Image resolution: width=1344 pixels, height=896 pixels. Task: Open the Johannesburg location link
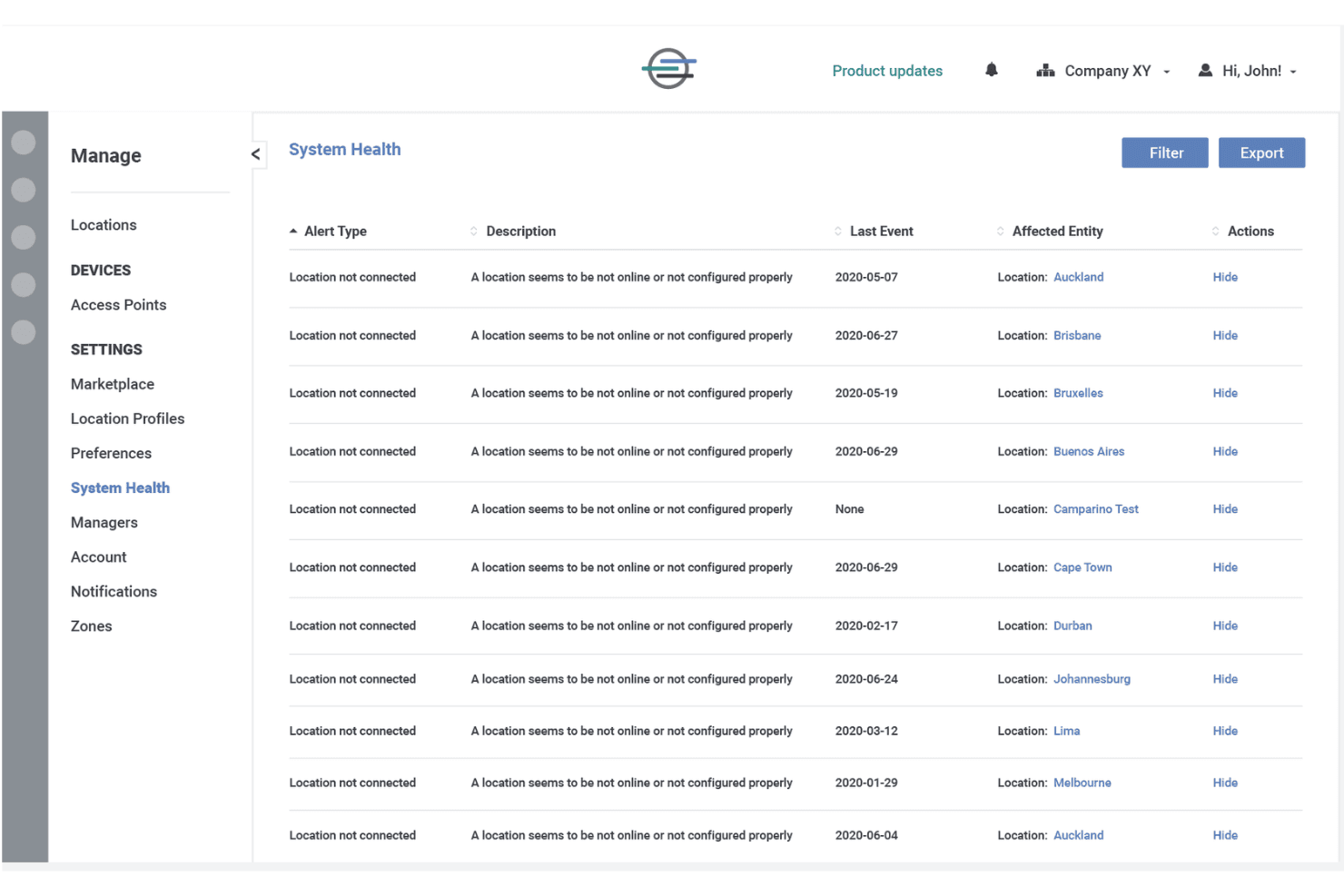[x=1092, y=679]
